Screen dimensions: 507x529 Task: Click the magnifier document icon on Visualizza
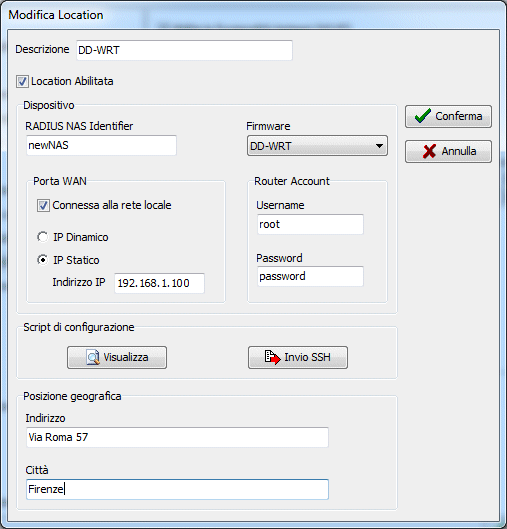(x=93, y=357)
